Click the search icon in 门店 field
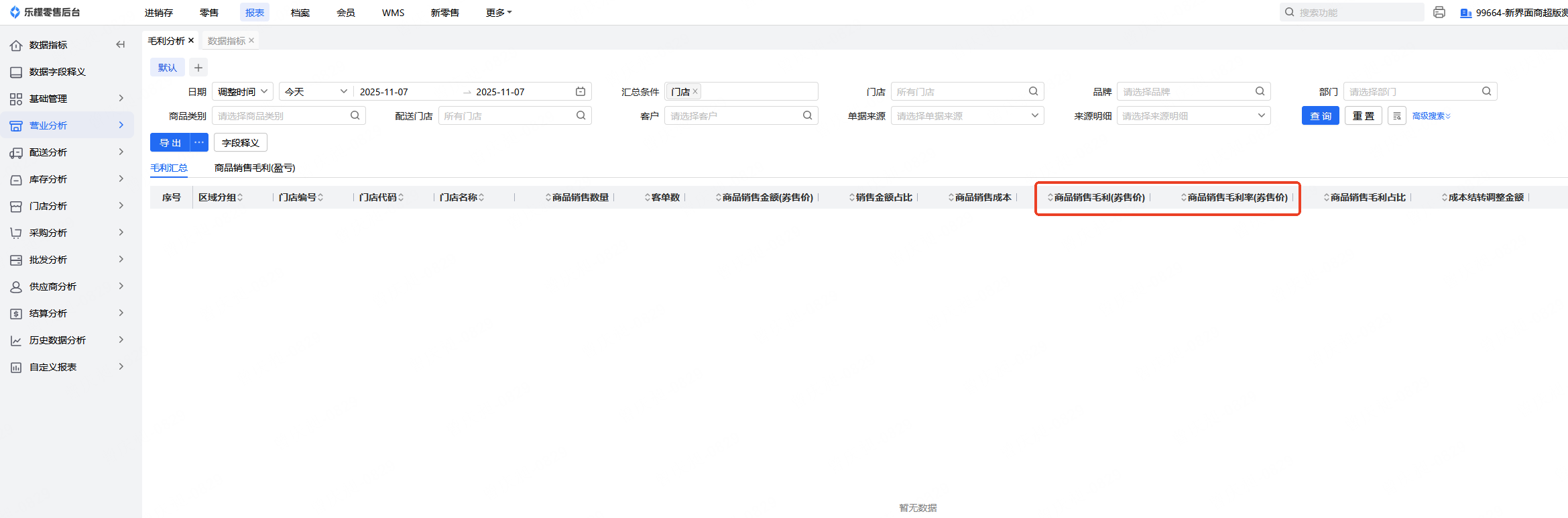 (x=1034, y=91)
